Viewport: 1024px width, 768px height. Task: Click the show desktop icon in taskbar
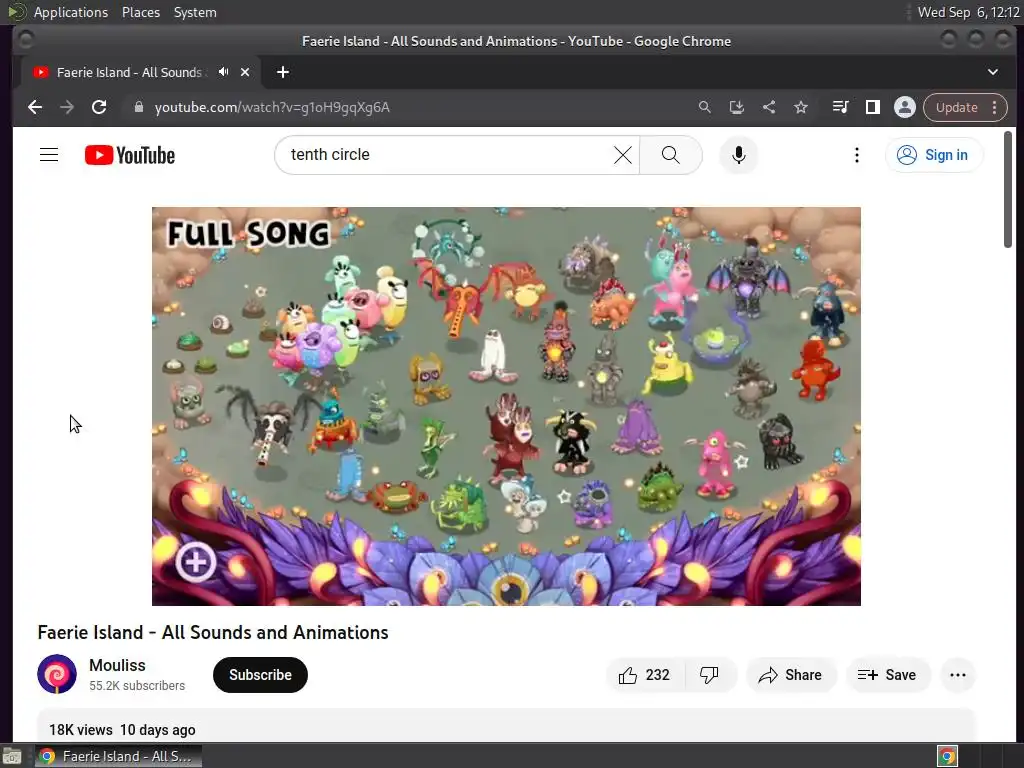[12, 756]
